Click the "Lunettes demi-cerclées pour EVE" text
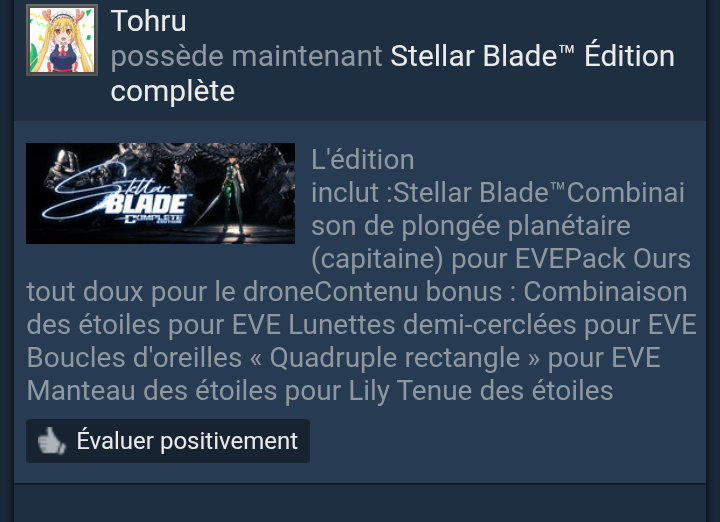The width and height of the screenshot is (720, 522). (x=492, y=325)
